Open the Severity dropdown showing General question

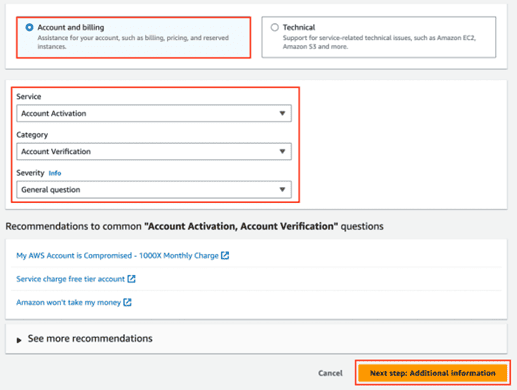tap(154, 190)
